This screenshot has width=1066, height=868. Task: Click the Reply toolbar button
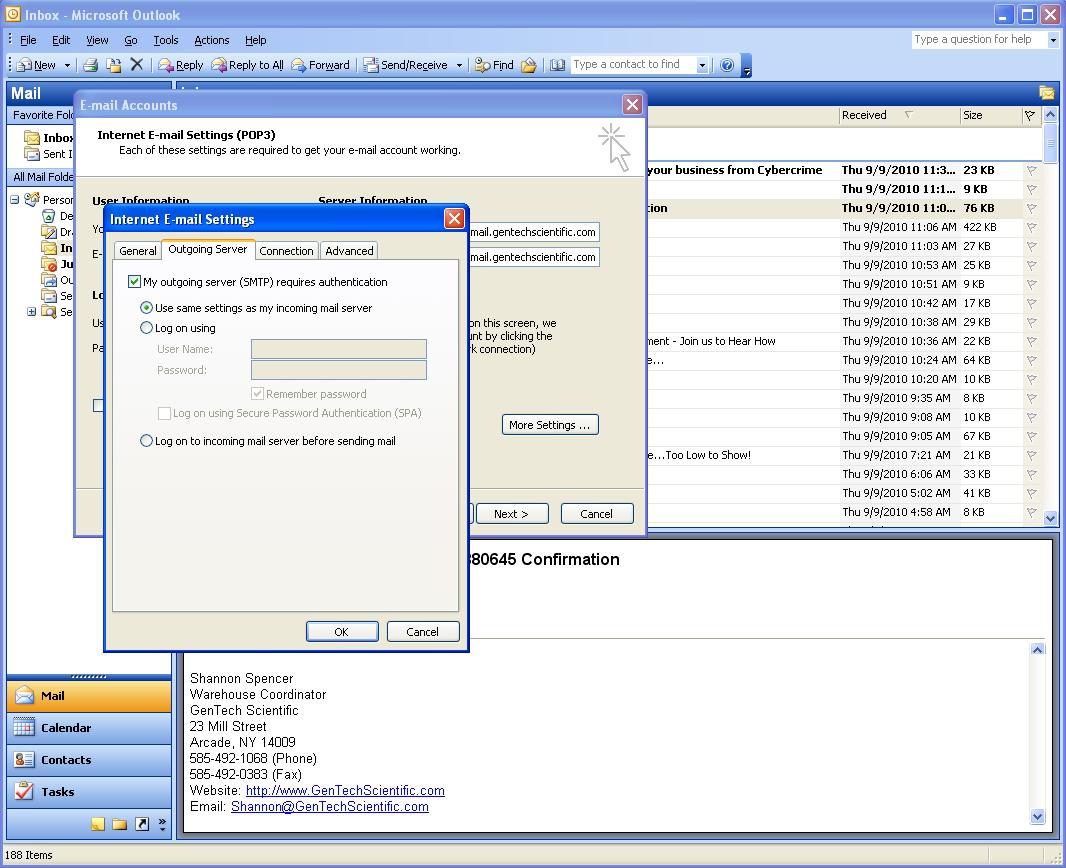pyautogui.click(x=180, y=65)
